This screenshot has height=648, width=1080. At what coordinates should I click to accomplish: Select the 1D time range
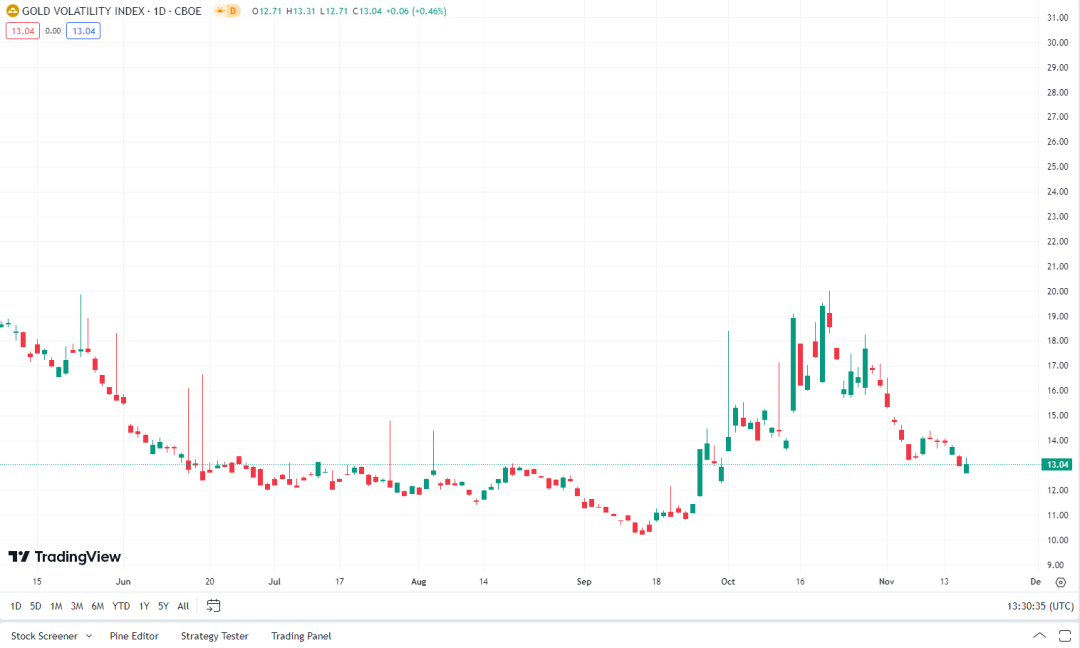click(16, 606)
